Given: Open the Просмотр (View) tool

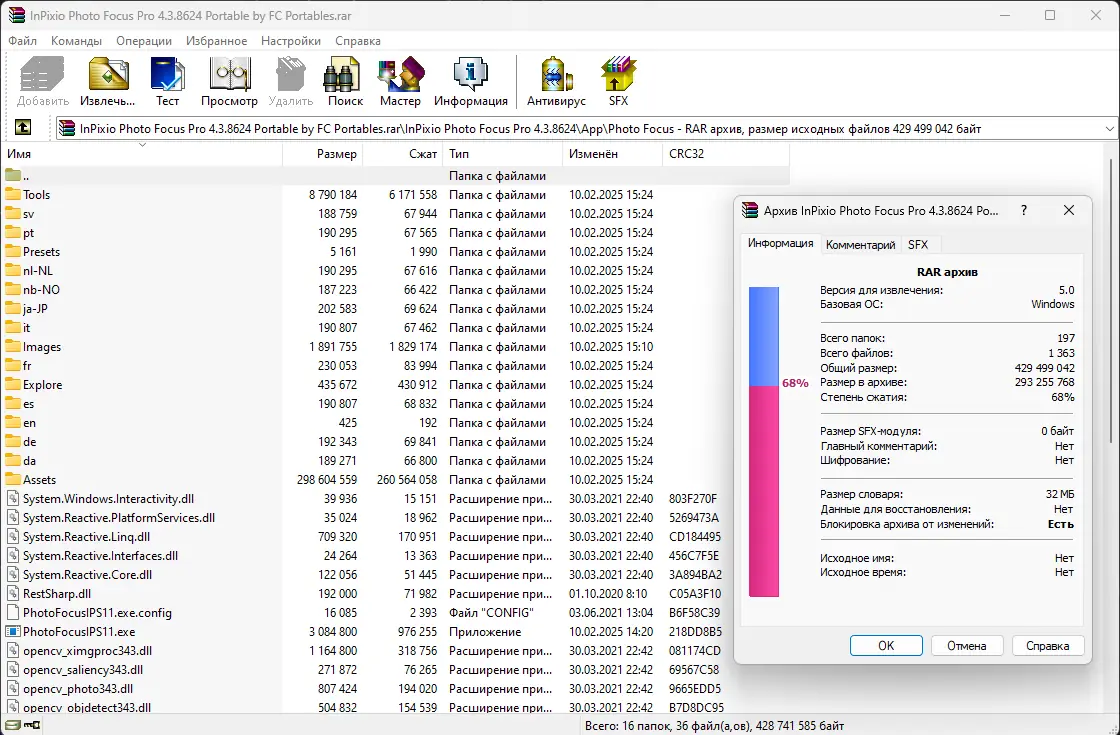Looking at the screenshot, I should pyautogui.click(x=229, y=74).
